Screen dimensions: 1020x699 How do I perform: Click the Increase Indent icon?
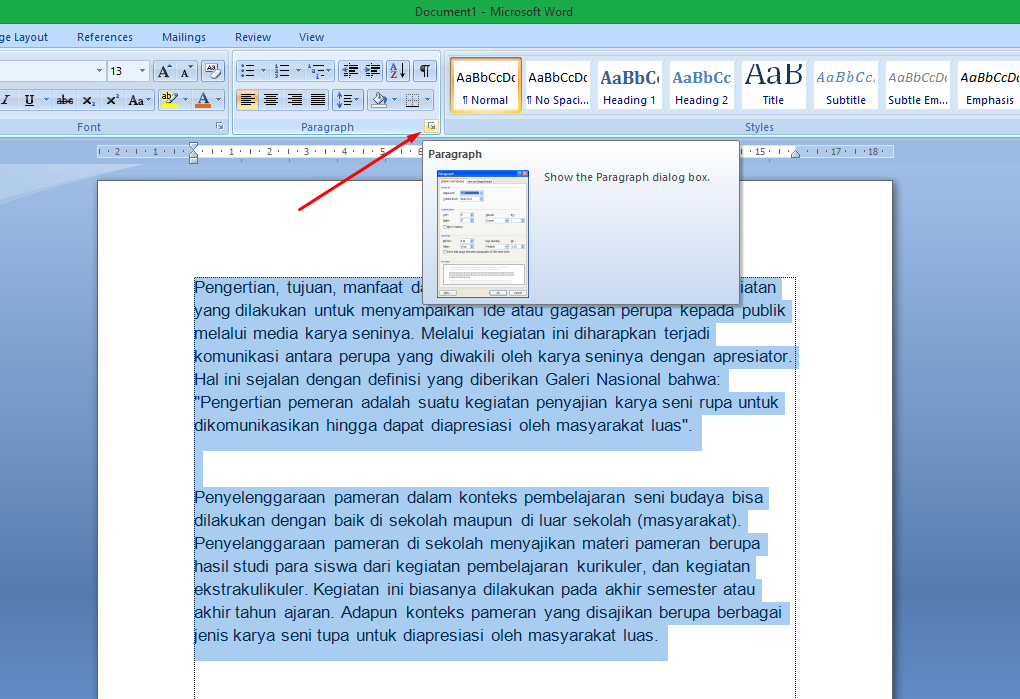[x=370, y=70]
